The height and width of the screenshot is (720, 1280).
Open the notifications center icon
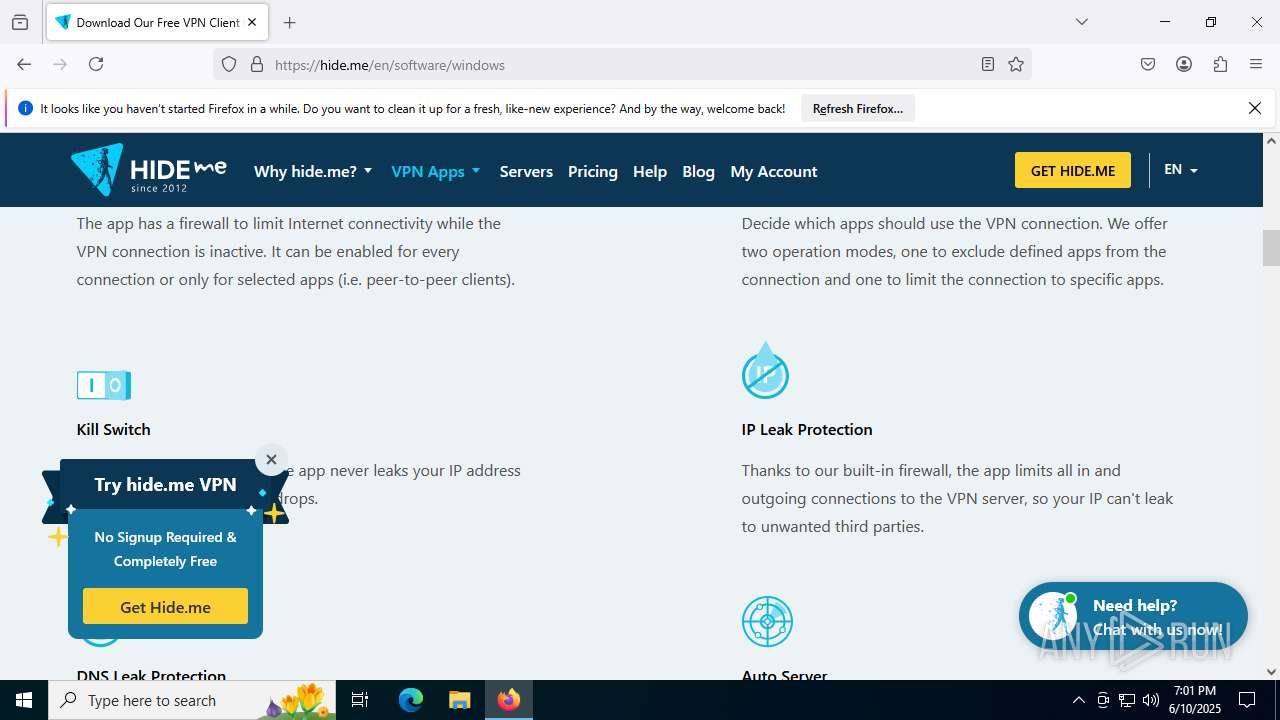(x=1247, y=700)
